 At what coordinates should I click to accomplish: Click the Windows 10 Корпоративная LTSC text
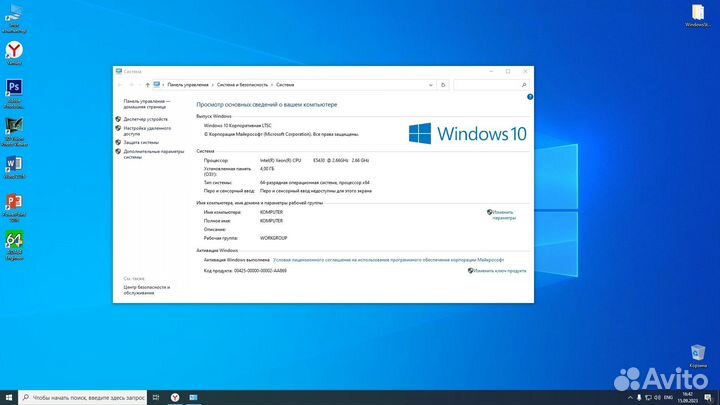[237, 125]
